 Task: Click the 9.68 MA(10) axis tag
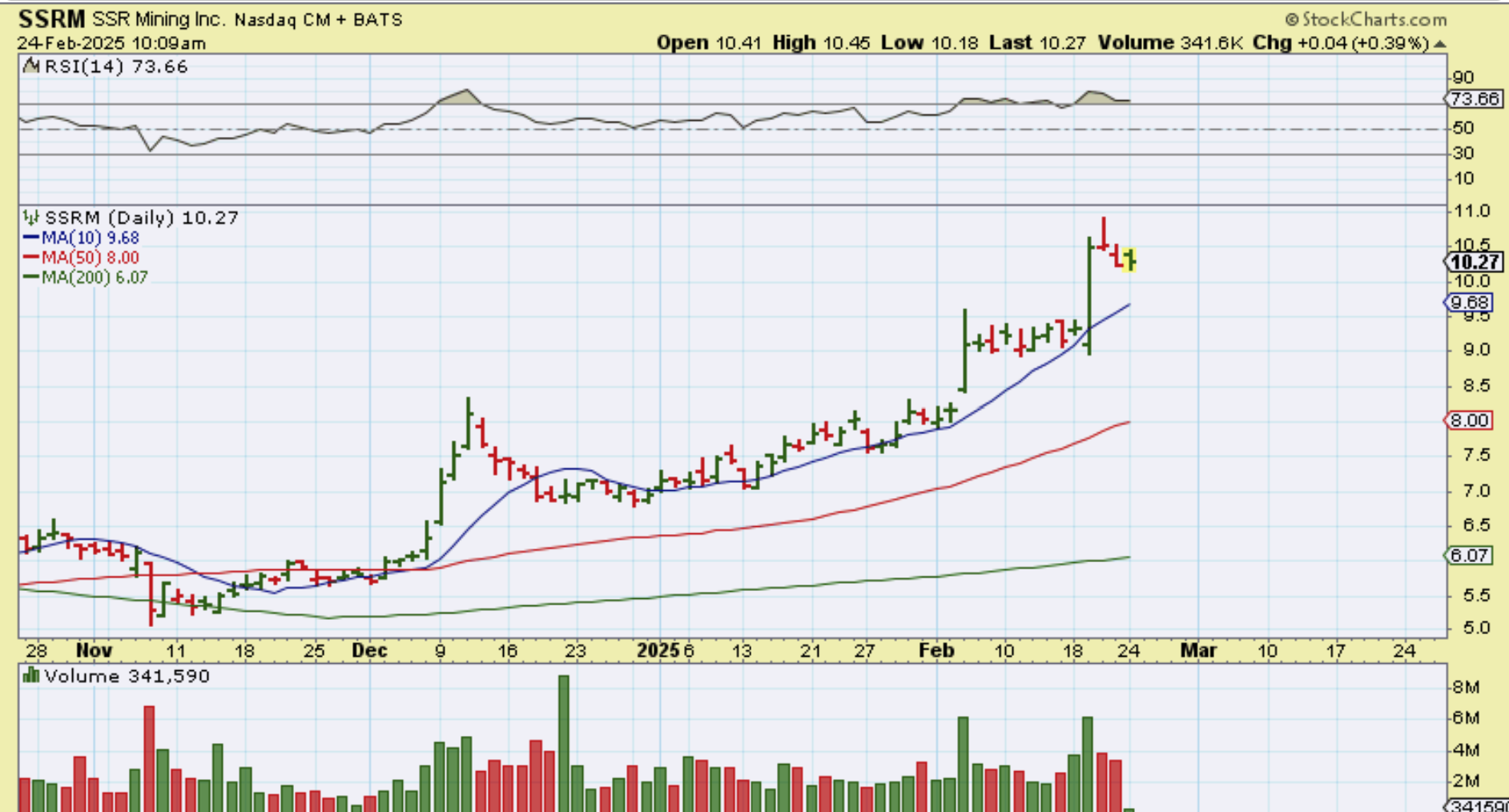click(1471, 303)
